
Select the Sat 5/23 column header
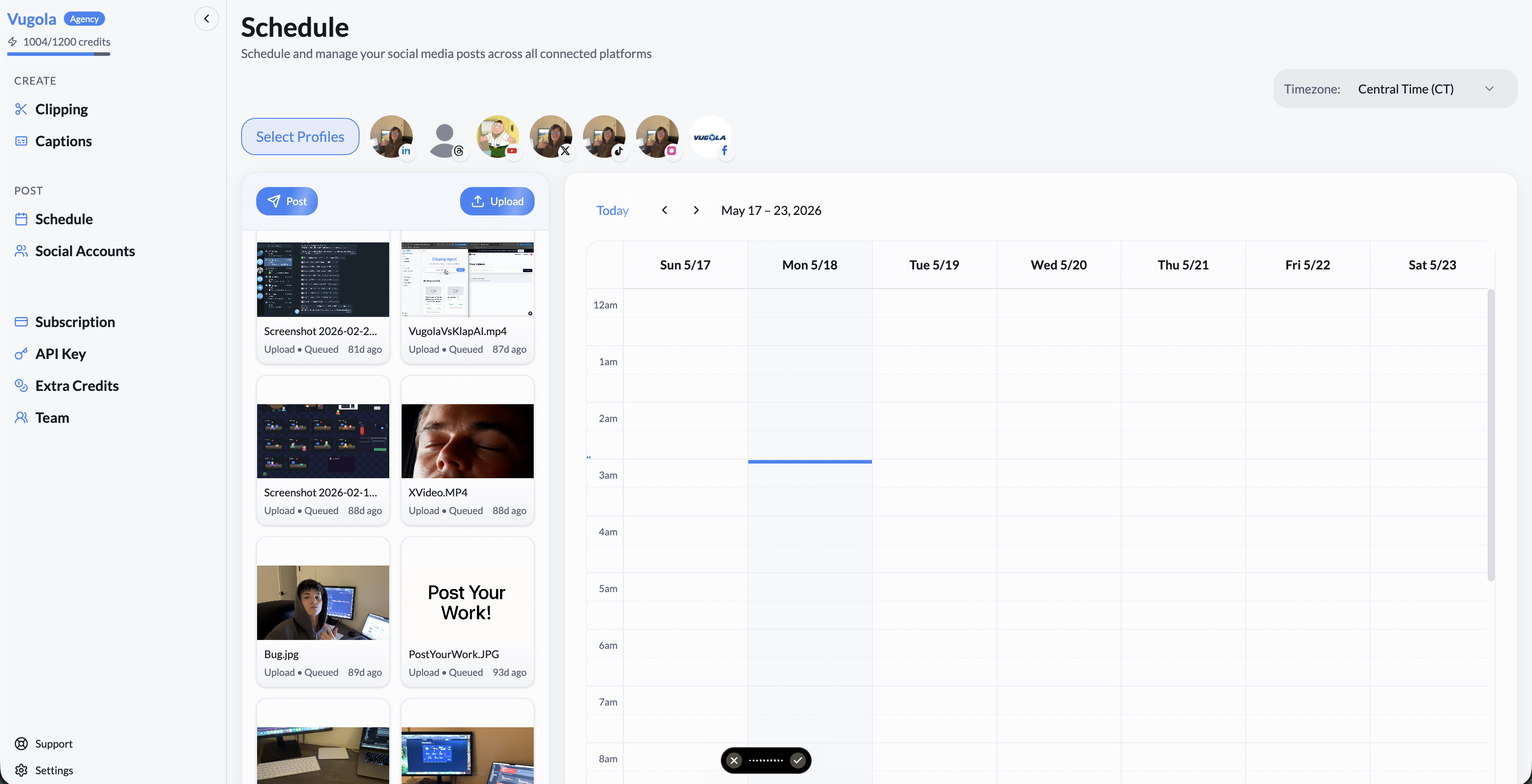pyautogui.click(x=1431, y=265)
